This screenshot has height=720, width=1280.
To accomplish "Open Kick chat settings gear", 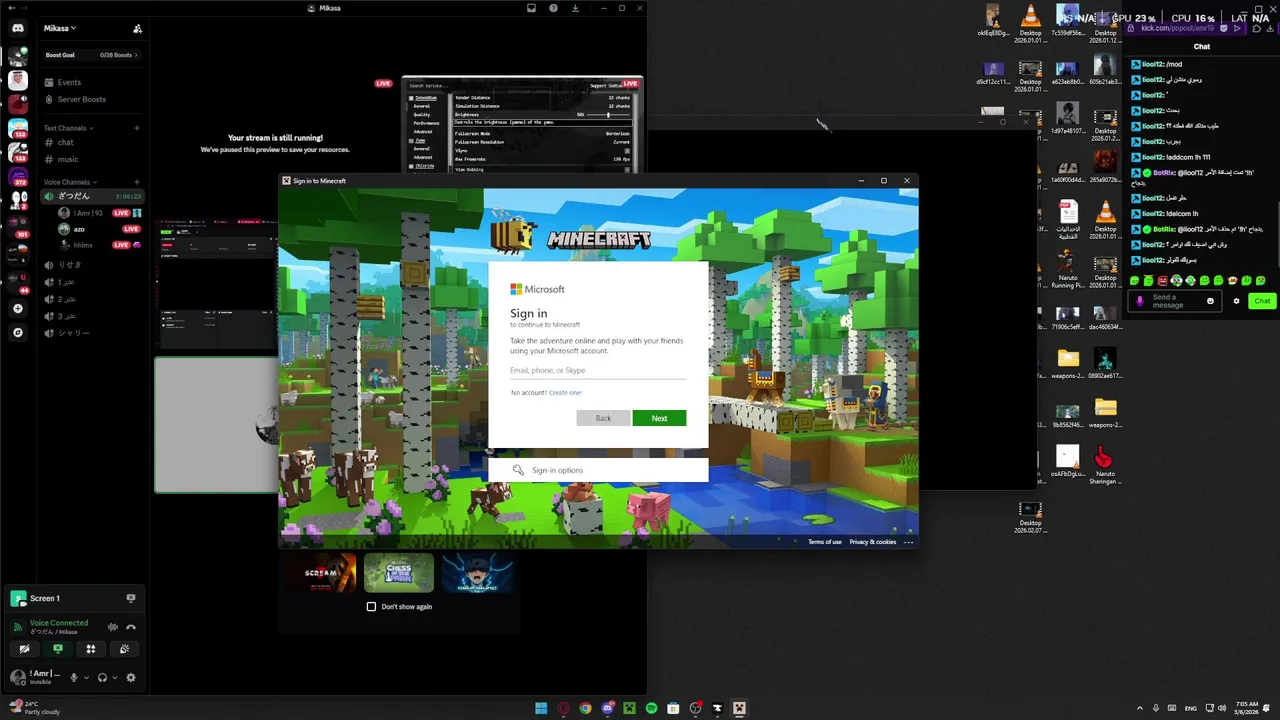I will [x=1236, y=301].
